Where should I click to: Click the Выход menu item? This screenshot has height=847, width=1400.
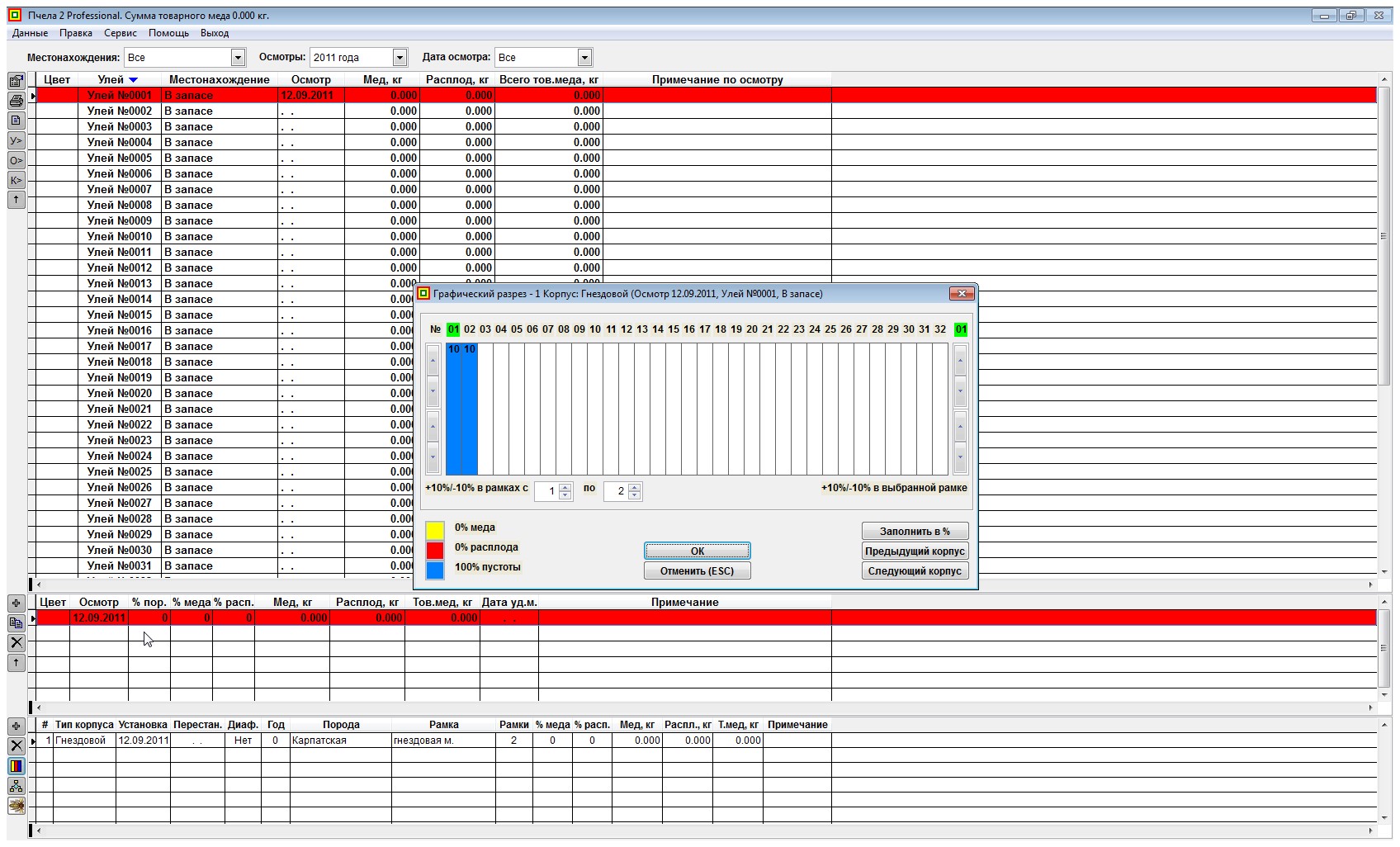pyautogui.click(x=215, y=33)
